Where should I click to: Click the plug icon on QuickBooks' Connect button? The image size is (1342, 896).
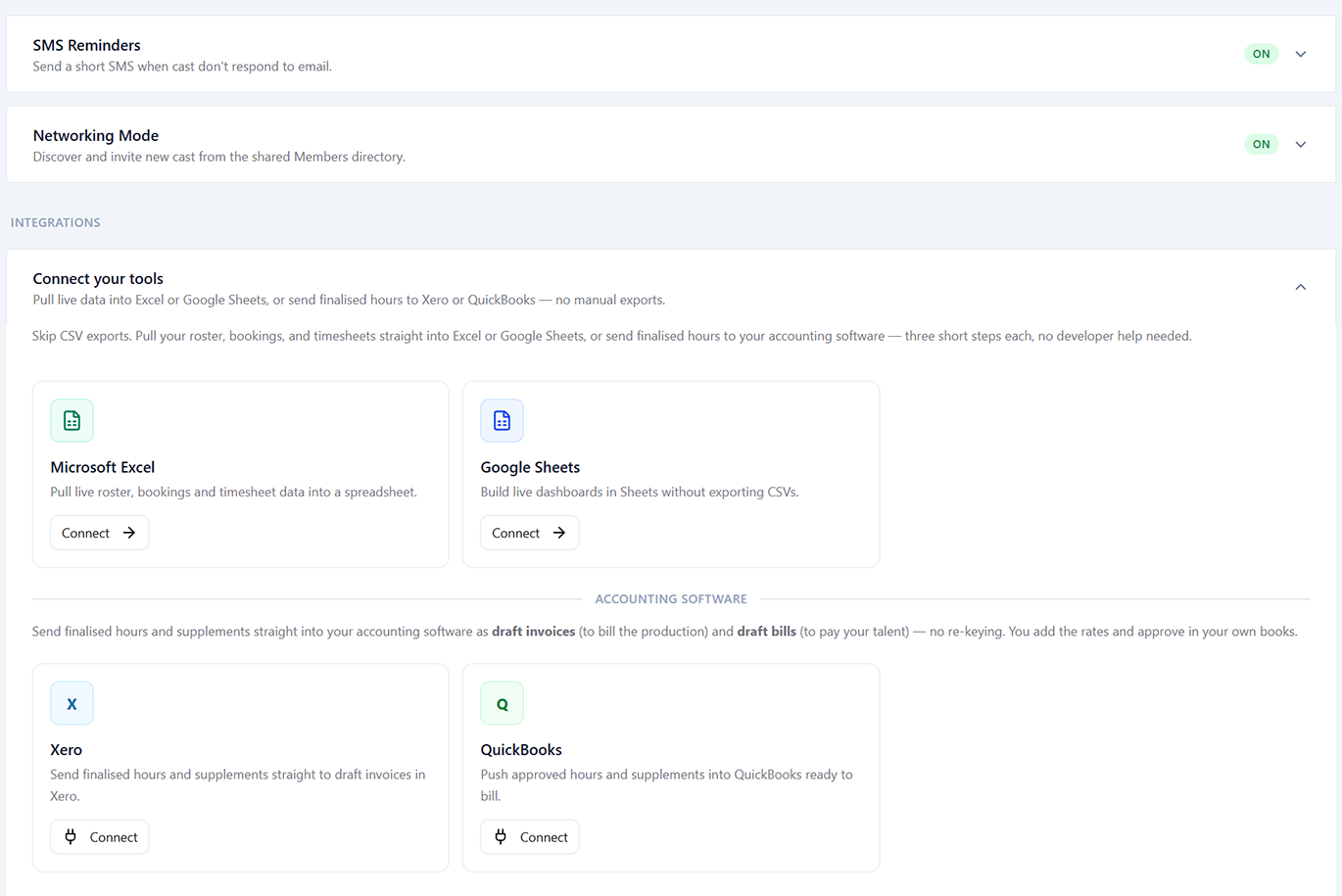501,836
